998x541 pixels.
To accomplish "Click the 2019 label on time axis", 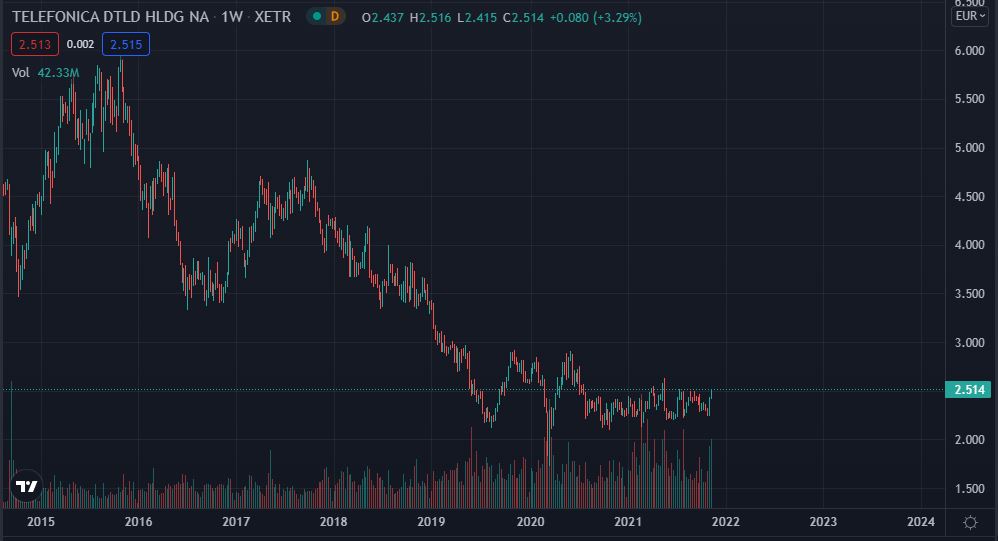I will point(431,522).
